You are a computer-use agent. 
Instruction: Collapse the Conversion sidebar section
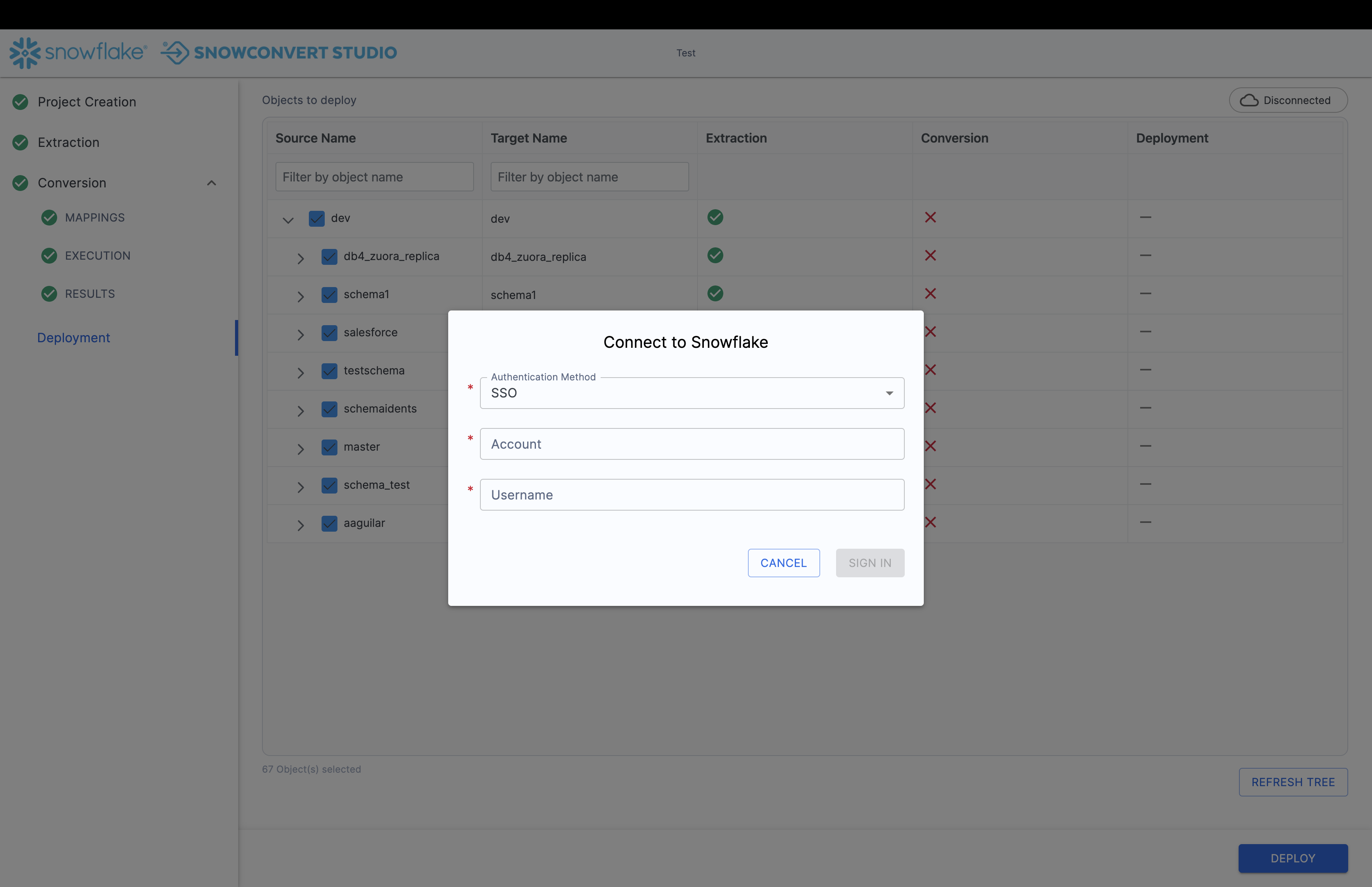211,183
